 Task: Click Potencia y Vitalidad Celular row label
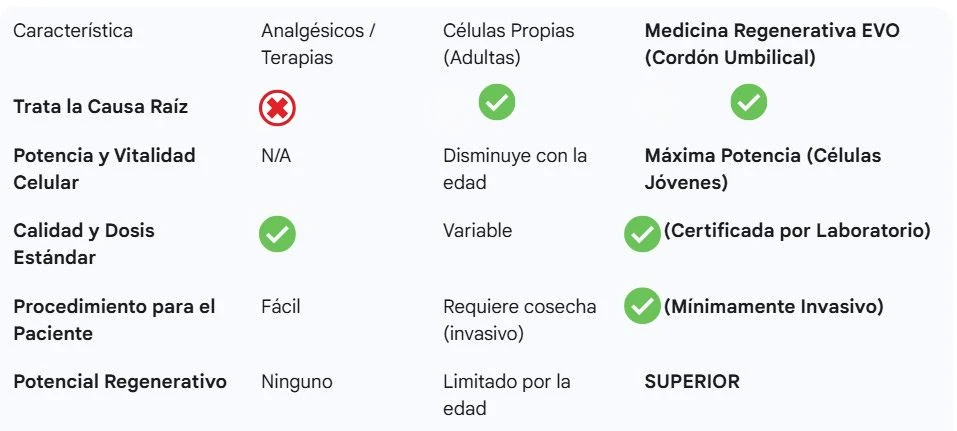coord(104,168)
